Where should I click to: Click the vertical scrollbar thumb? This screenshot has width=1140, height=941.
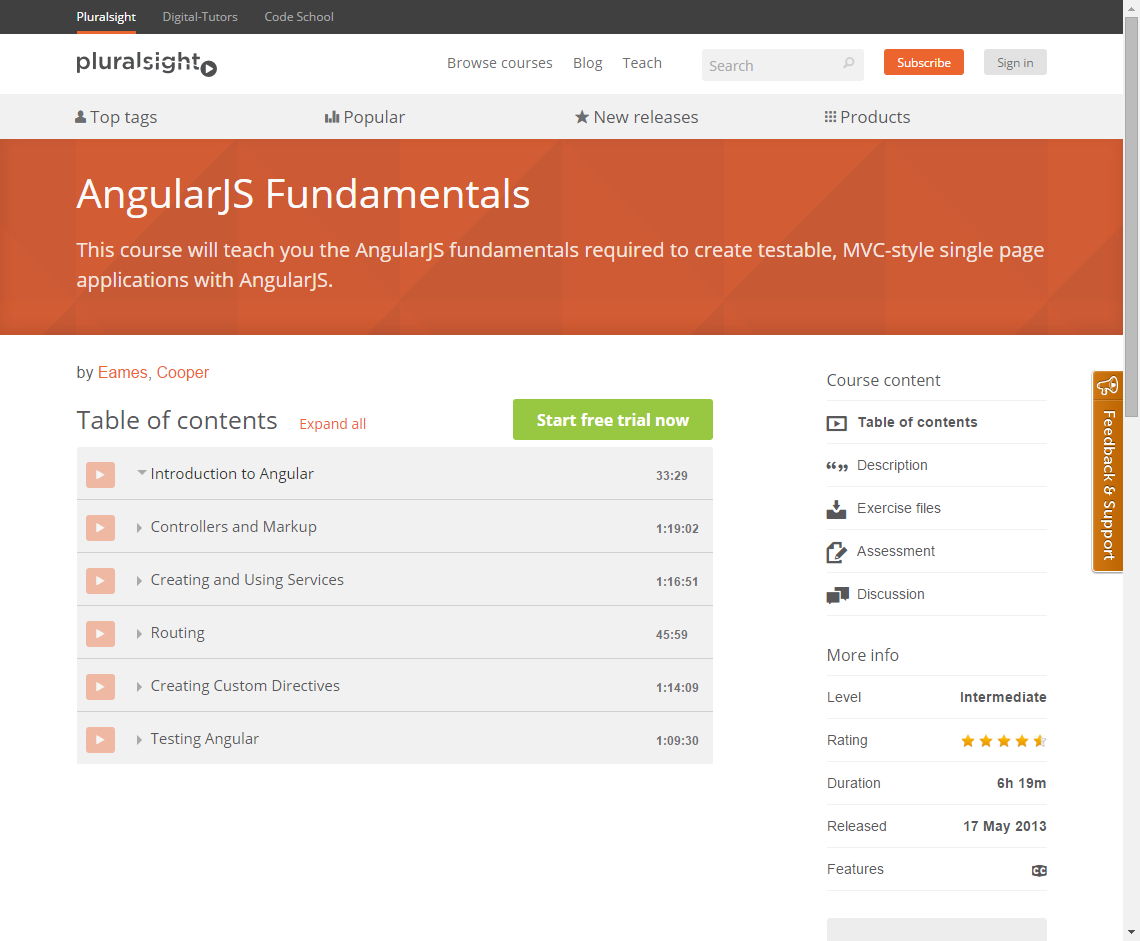1131,217
